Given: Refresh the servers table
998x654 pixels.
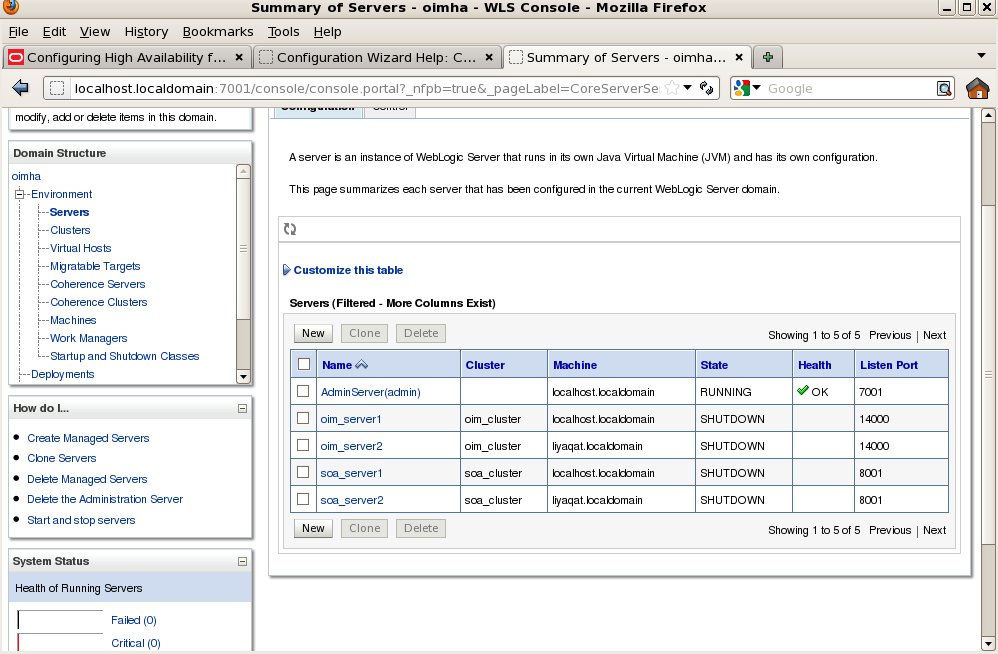Looking at the screenshot, I should coord(290,229).
